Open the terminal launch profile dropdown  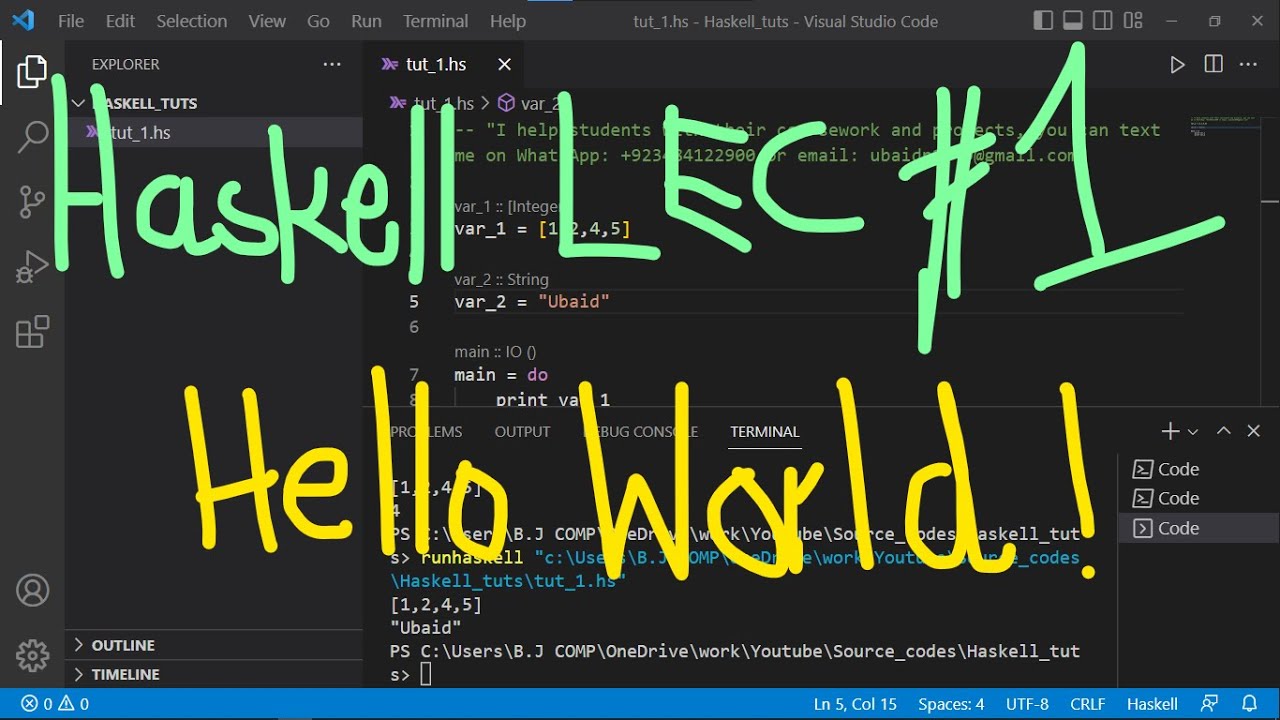pyautogui.click(x=1192, y=431)
